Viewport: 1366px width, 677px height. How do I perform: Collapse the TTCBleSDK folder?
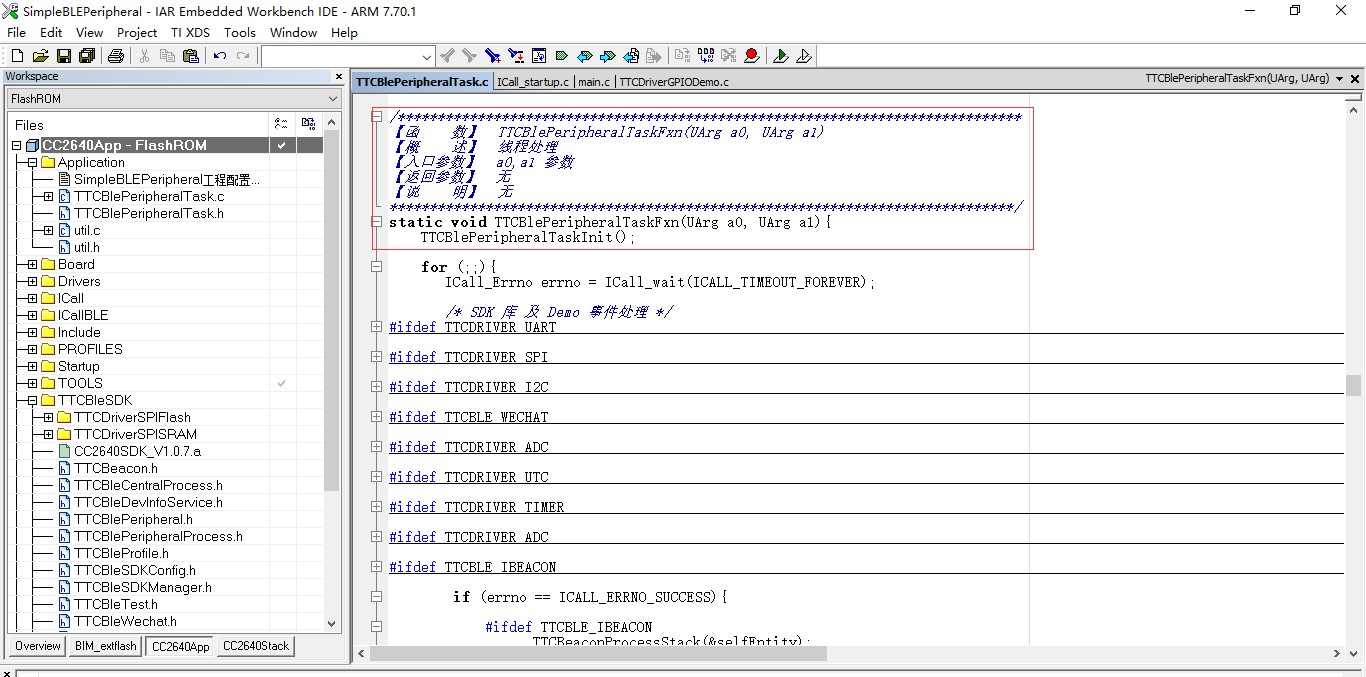click(x=32, y=400)
